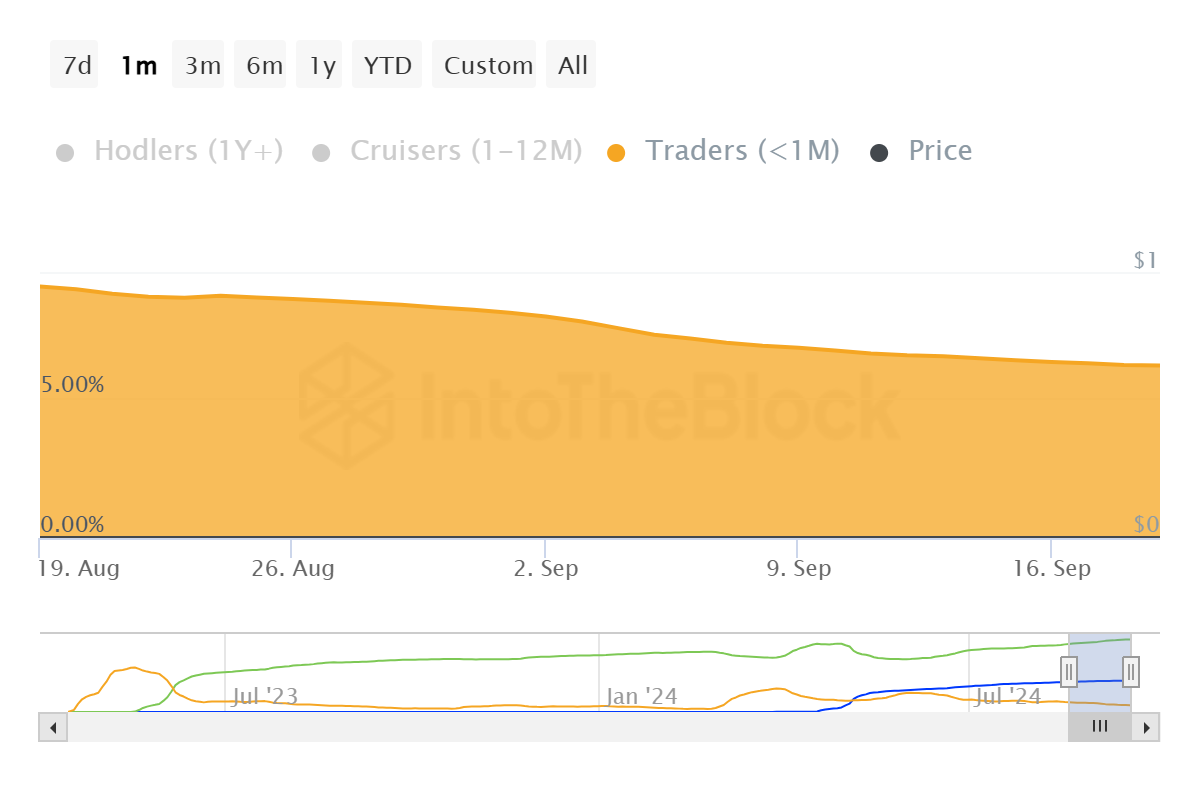This screenshot has width=1200, height=800.
Task: Click the scrollbar left arrow
Action: (x=52, y=727)
